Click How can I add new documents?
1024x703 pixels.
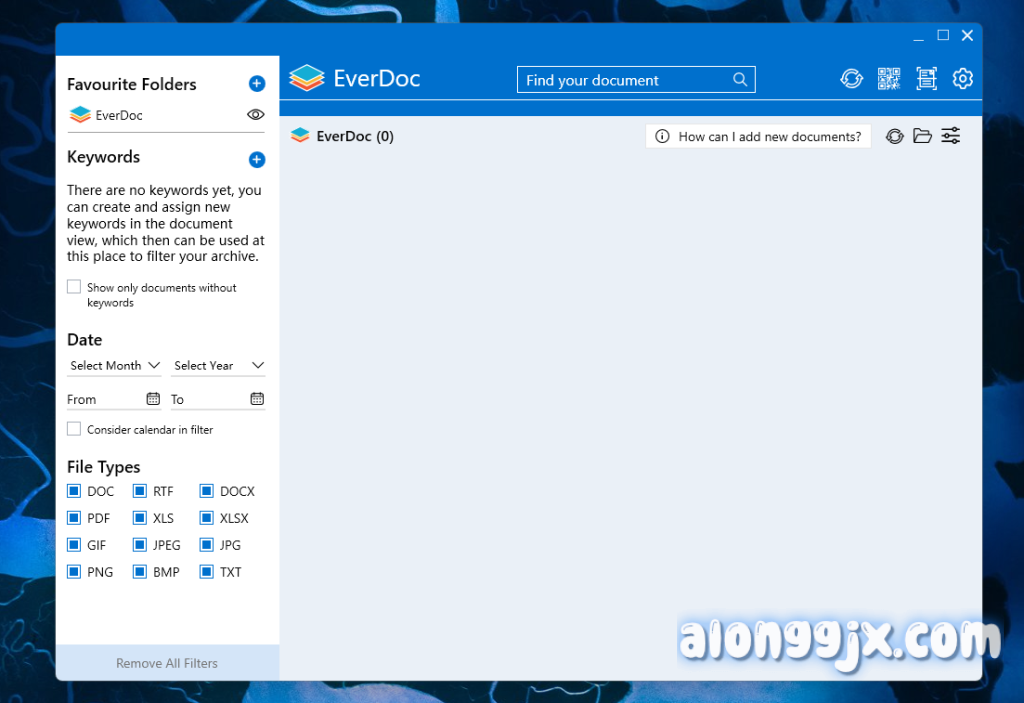pos(758,137)
